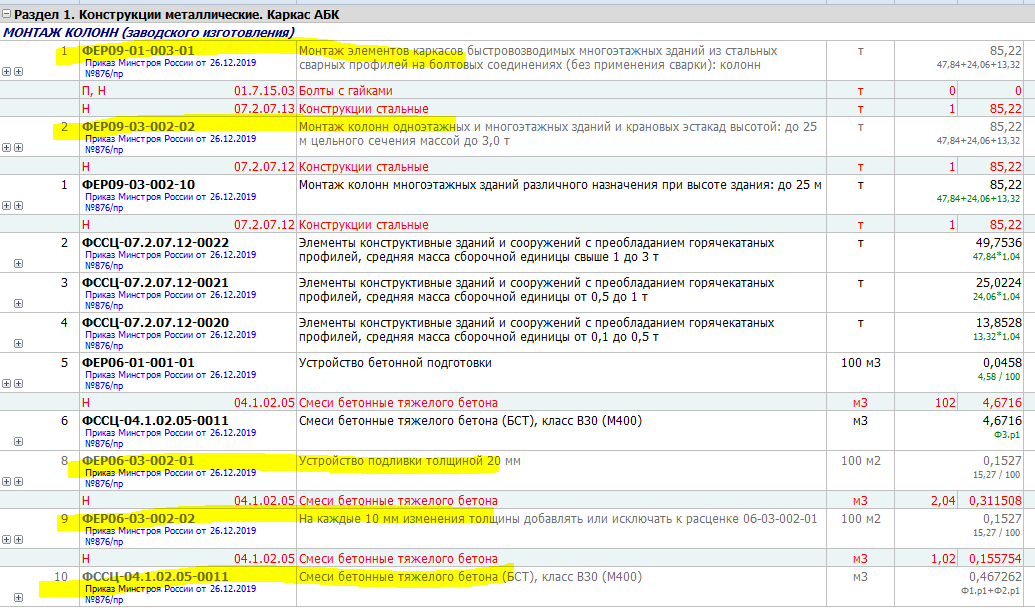Viewport: 1035px width, 608px height.
Task: Click description 'Монтаж колонн многоэтажных зданий различного назначения'
Action: [560, 185]
